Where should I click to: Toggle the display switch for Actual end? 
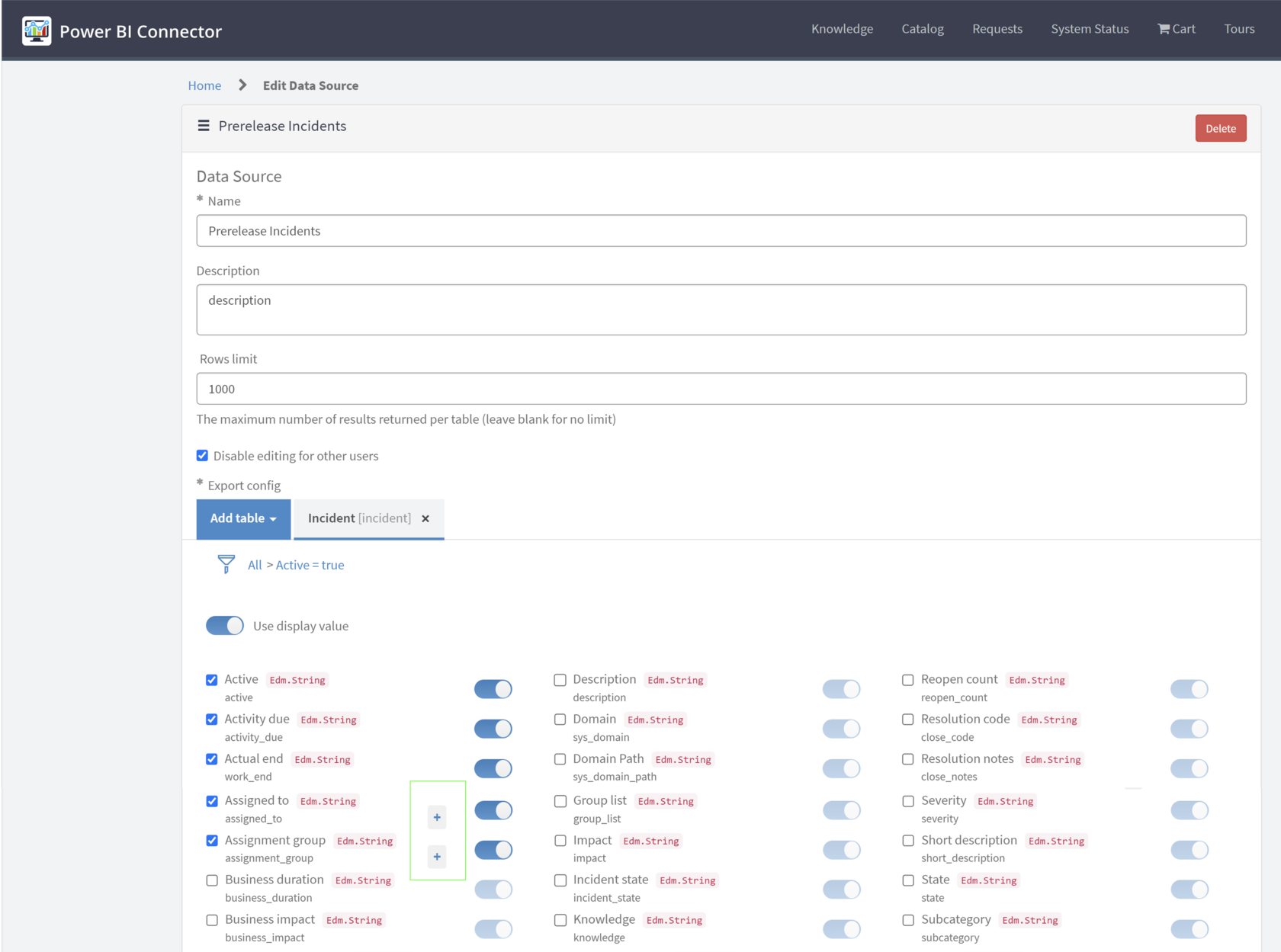(493, 768)
